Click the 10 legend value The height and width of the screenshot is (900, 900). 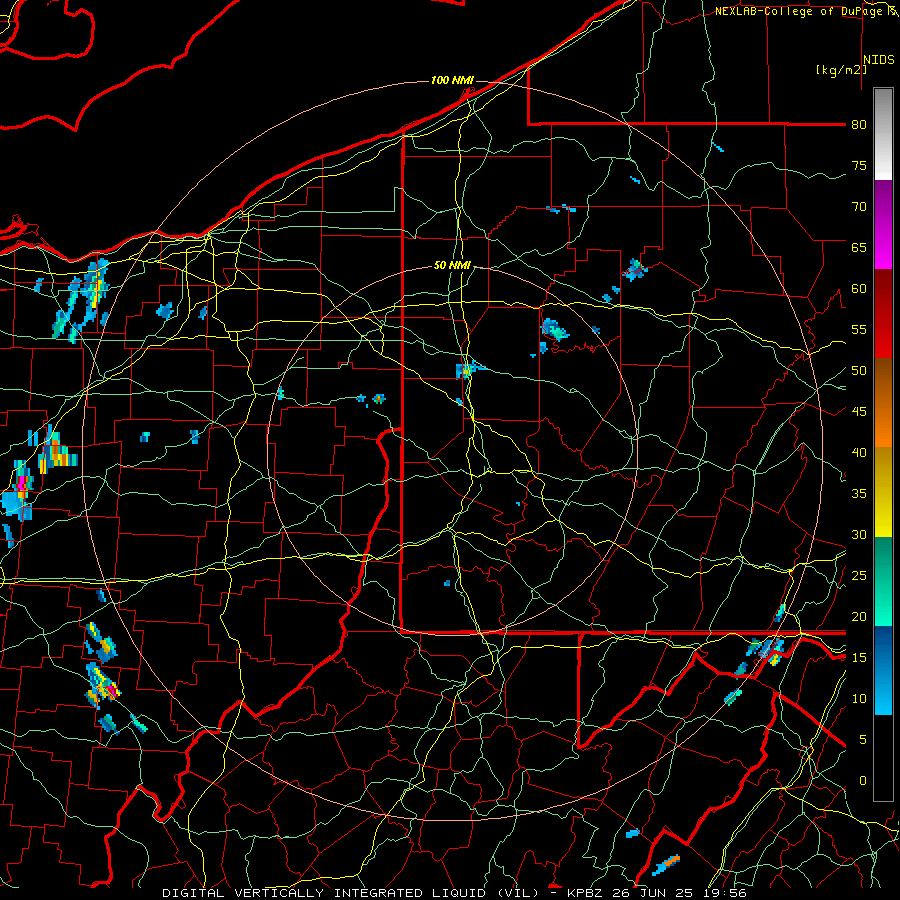(859, 699)
